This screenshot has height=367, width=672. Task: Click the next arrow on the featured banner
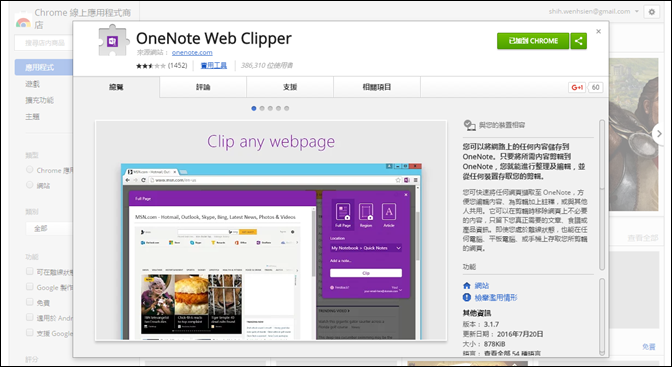click(x=659, y=134)
